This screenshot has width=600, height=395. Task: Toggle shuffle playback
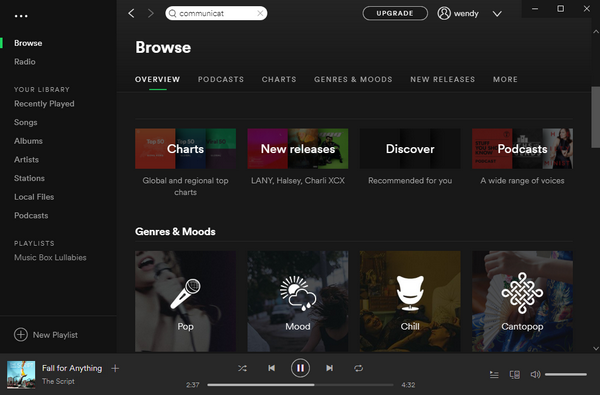(242, 368)
